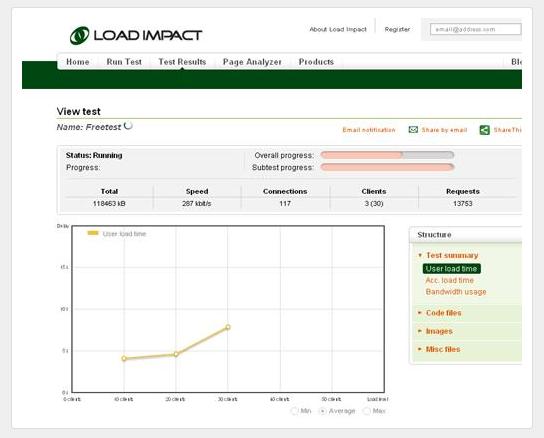Click the Name: Freetest label
Viewport: 544px width, 438px height.
pyautogui.click(x=89, y=127)
